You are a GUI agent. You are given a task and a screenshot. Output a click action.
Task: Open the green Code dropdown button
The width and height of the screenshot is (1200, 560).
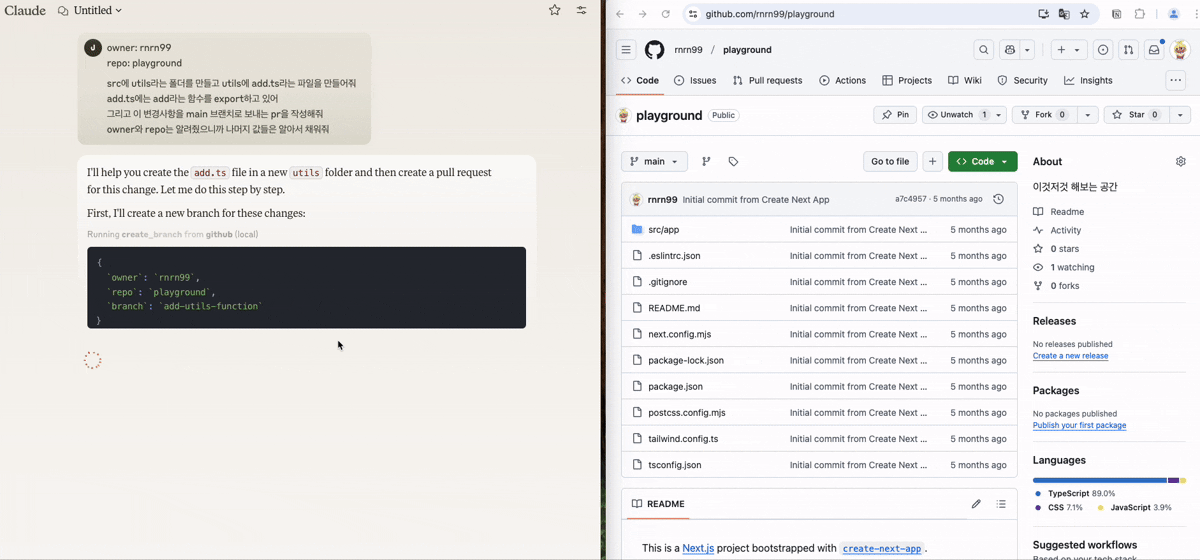tap(983, 161)
